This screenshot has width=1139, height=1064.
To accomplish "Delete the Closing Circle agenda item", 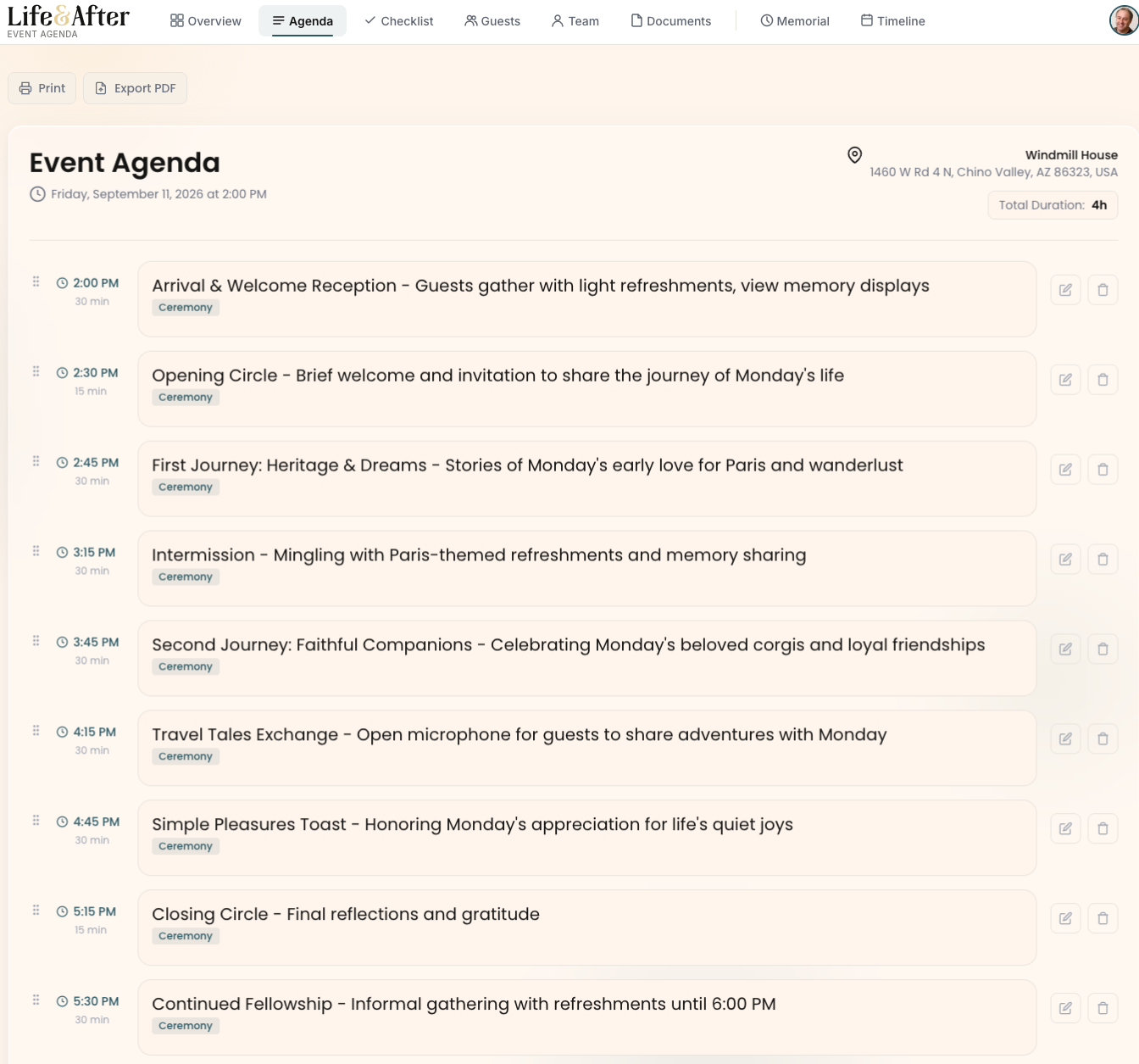I will click(1103, 918).
